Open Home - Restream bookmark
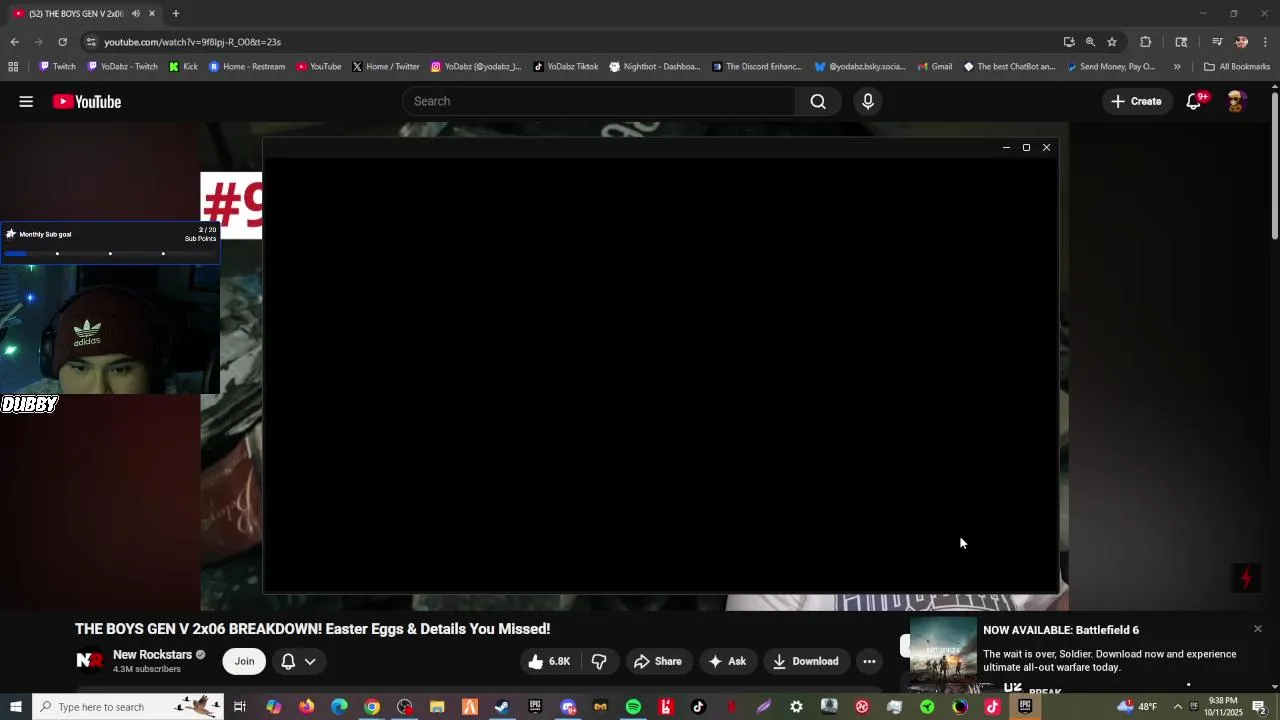 coord(247,67)
